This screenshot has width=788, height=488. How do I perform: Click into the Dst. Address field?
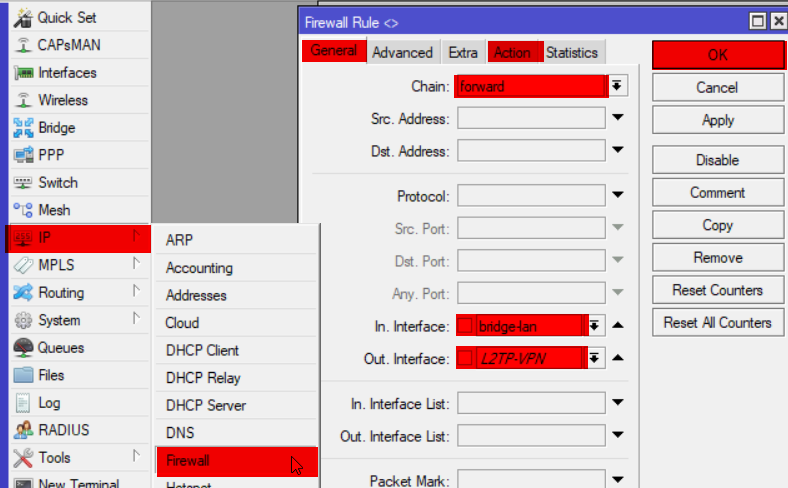point(531,151)
